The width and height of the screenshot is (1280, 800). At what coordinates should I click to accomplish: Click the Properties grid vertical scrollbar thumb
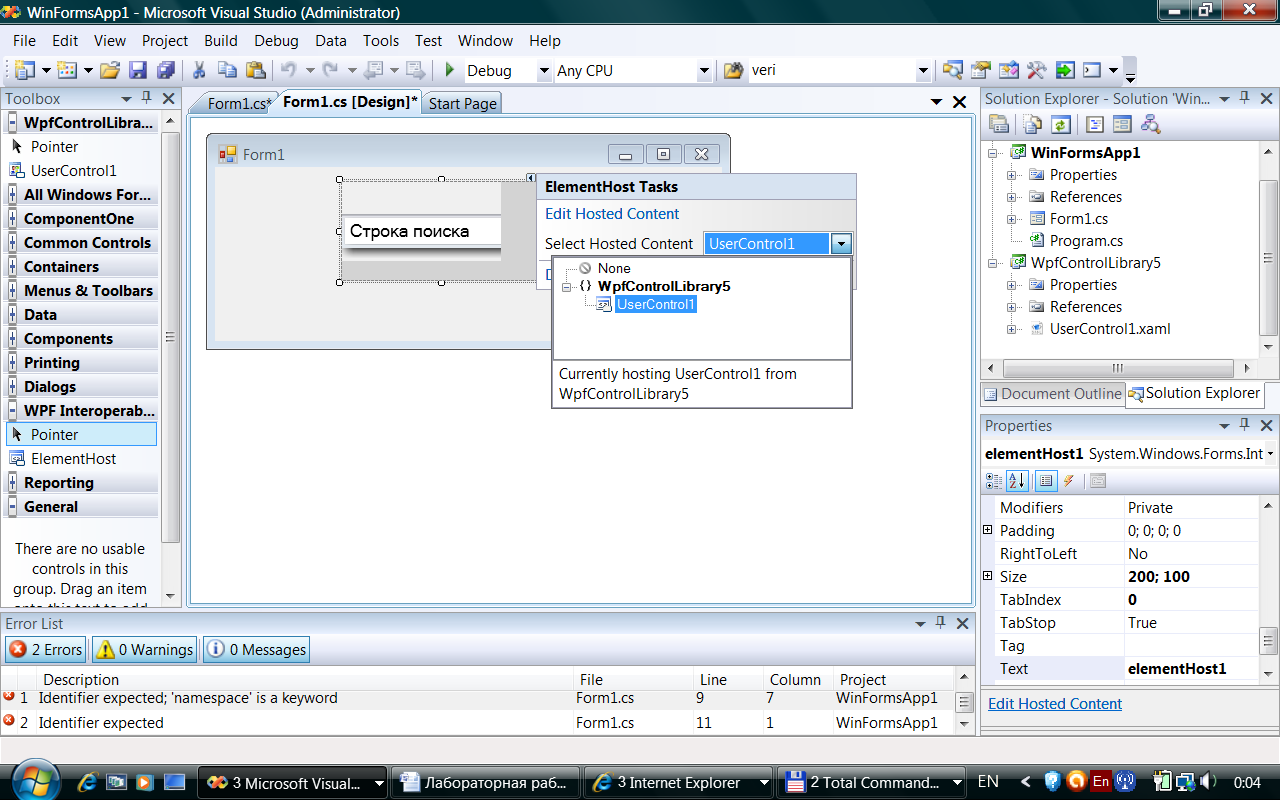[1268, 640]
